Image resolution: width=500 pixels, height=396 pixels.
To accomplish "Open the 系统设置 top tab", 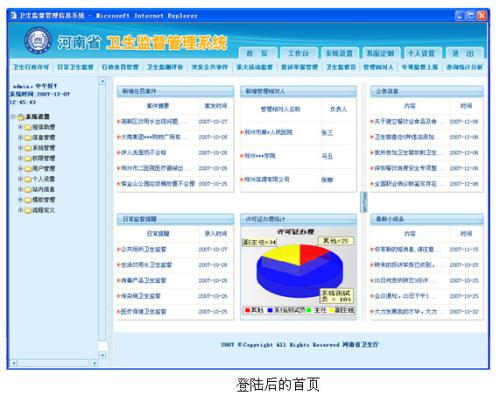I will (x=339, y=53).
